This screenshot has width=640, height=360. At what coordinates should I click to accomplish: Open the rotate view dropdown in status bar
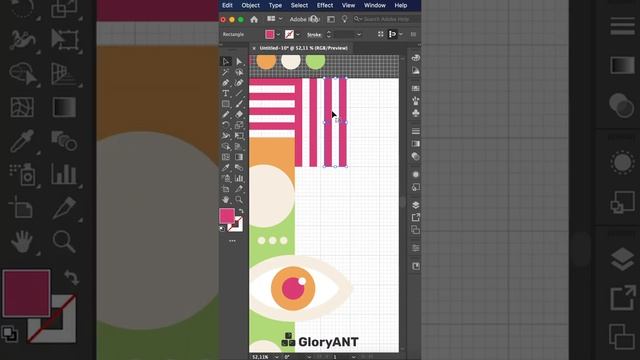click(x=309, y=357)
